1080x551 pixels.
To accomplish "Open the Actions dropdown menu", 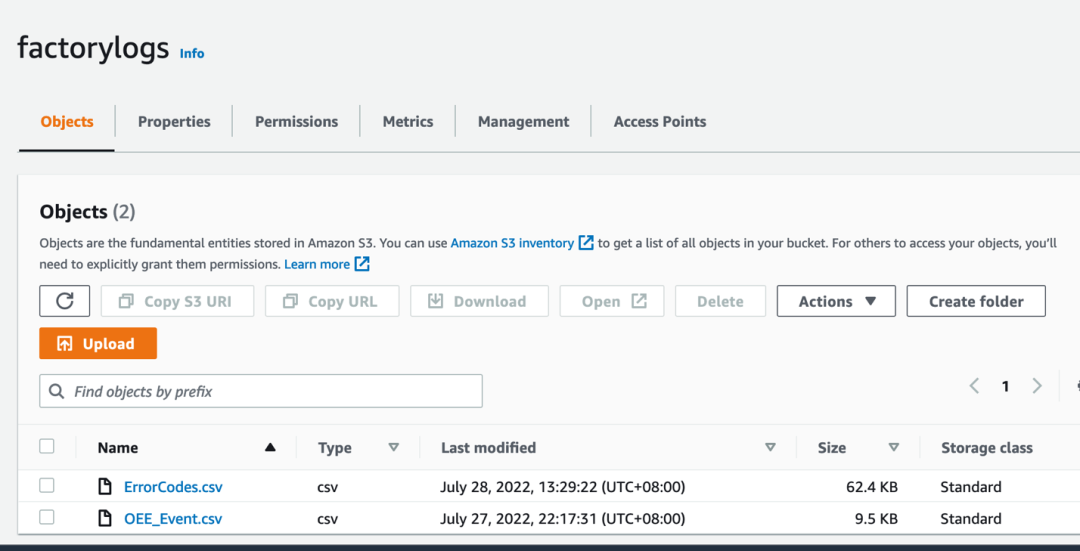I will pos(836,301).
